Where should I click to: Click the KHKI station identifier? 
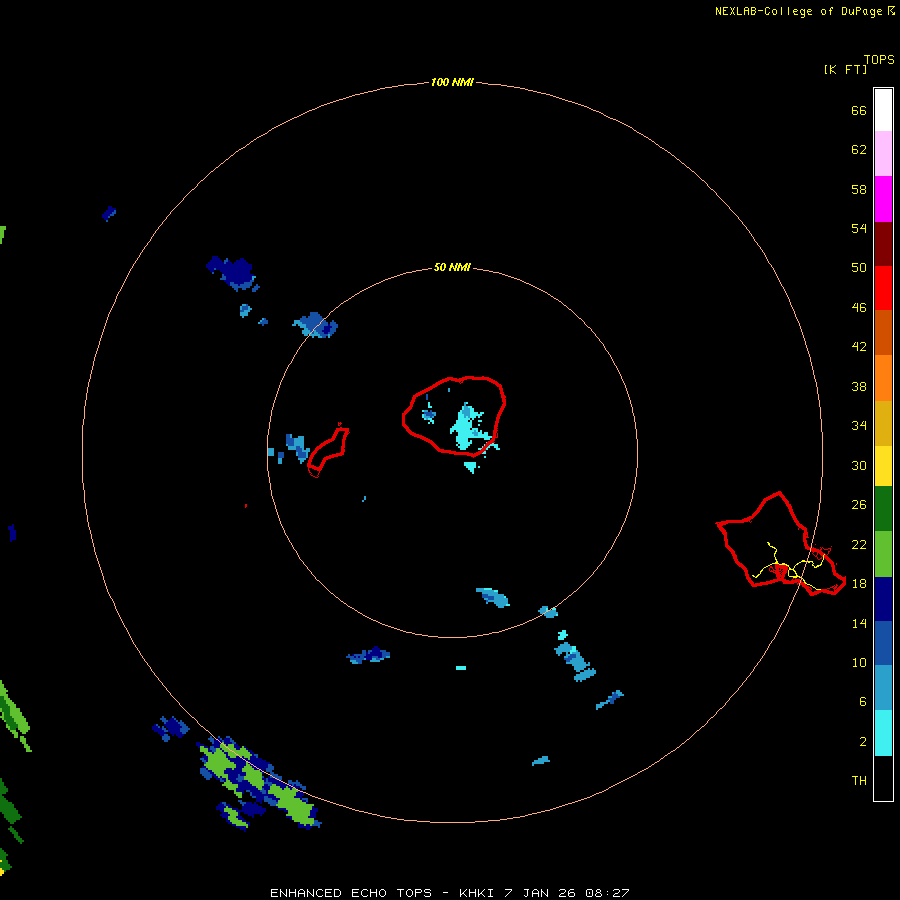click(x=476, y=893)
